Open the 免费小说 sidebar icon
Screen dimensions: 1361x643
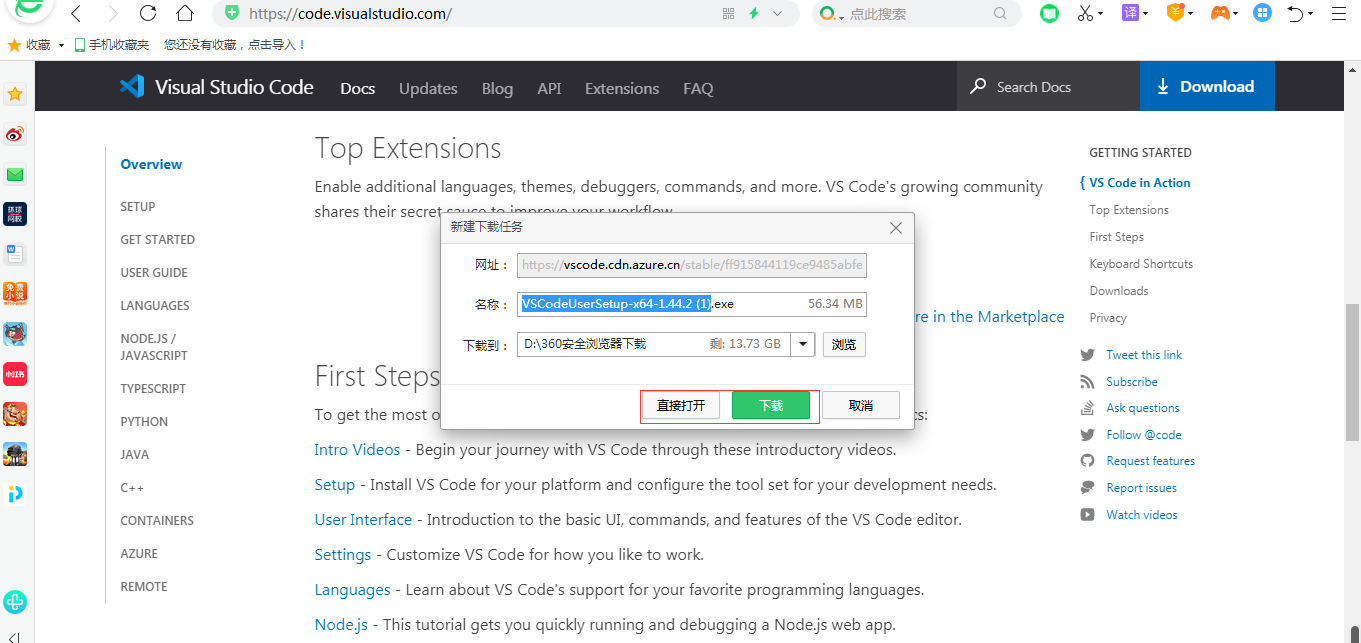(x=15, y=293)
